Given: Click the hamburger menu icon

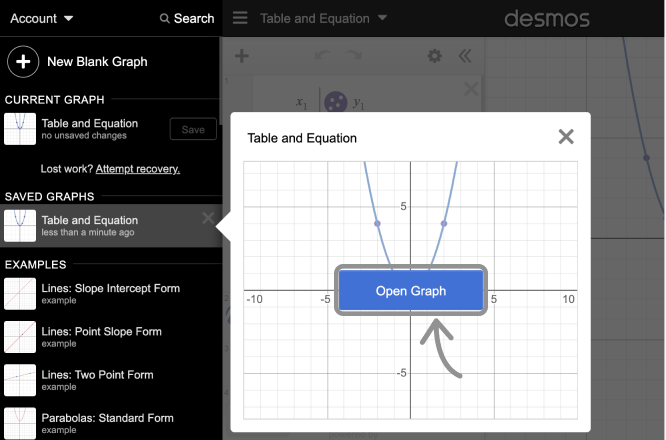Looking at the screenshot, I should [x=240, y=18].
